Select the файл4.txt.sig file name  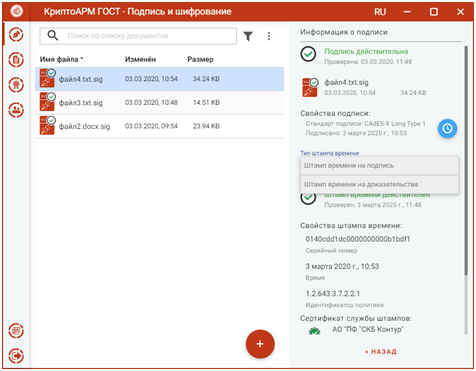click(81, 79)
